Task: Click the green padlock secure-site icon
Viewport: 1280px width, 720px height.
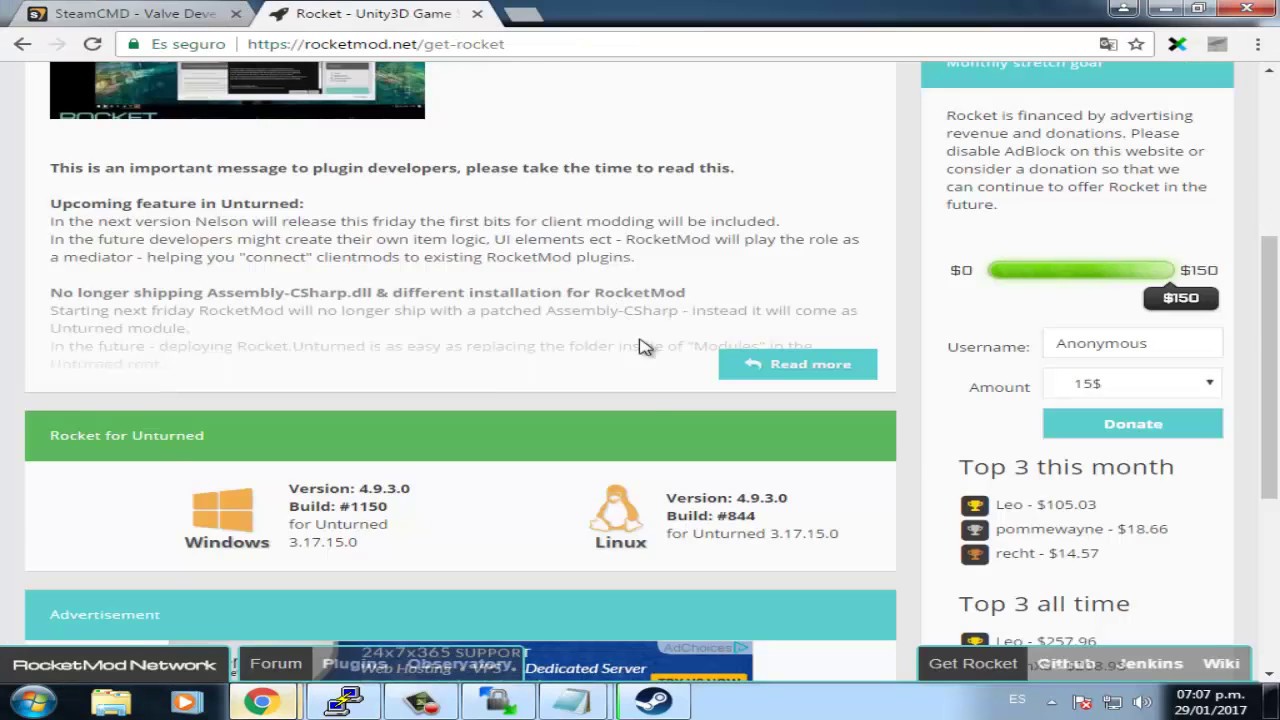Action: coord(133,44)
